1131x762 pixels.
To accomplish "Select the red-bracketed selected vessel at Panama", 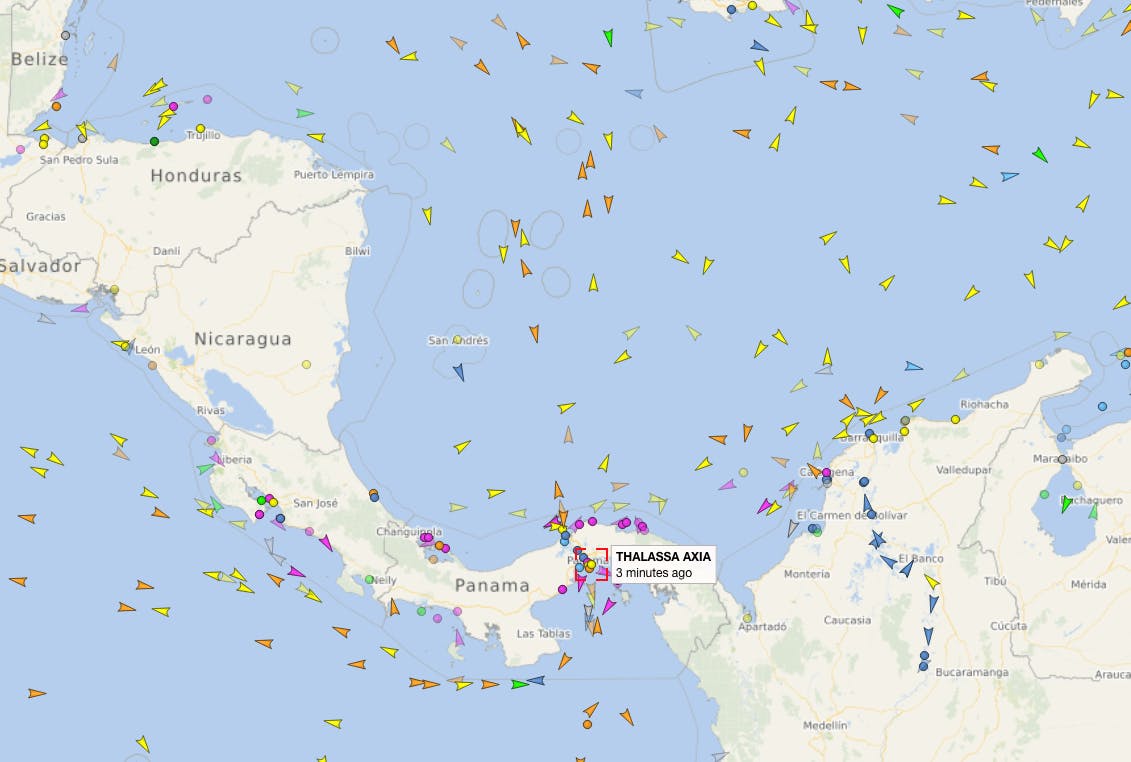I will pos(591,564).
